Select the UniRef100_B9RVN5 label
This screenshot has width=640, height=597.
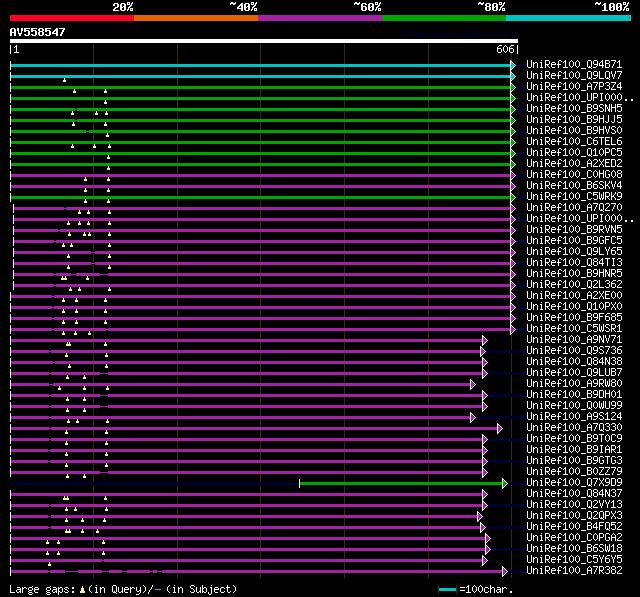tap(574, 230)
